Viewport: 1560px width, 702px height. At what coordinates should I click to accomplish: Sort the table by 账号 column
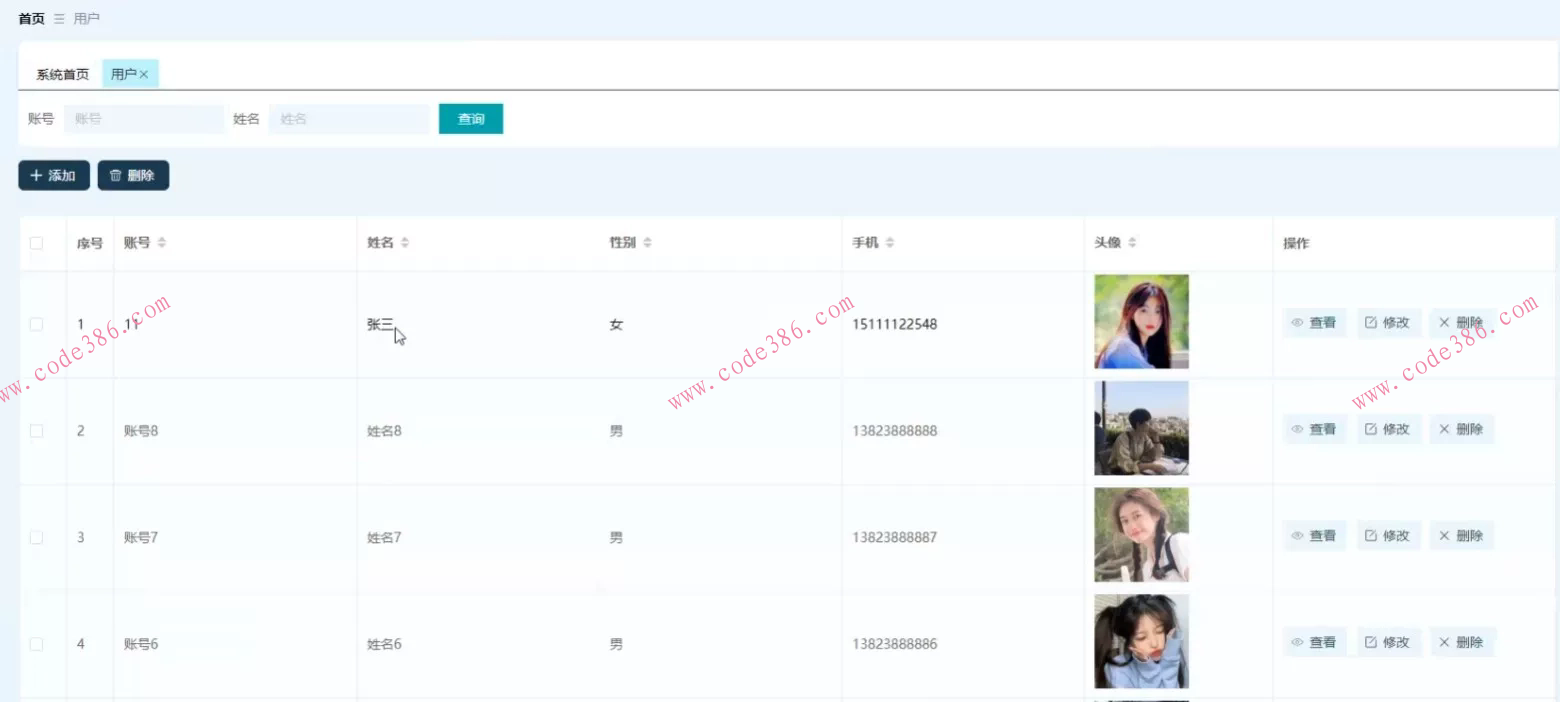click(x=162, y=243)
